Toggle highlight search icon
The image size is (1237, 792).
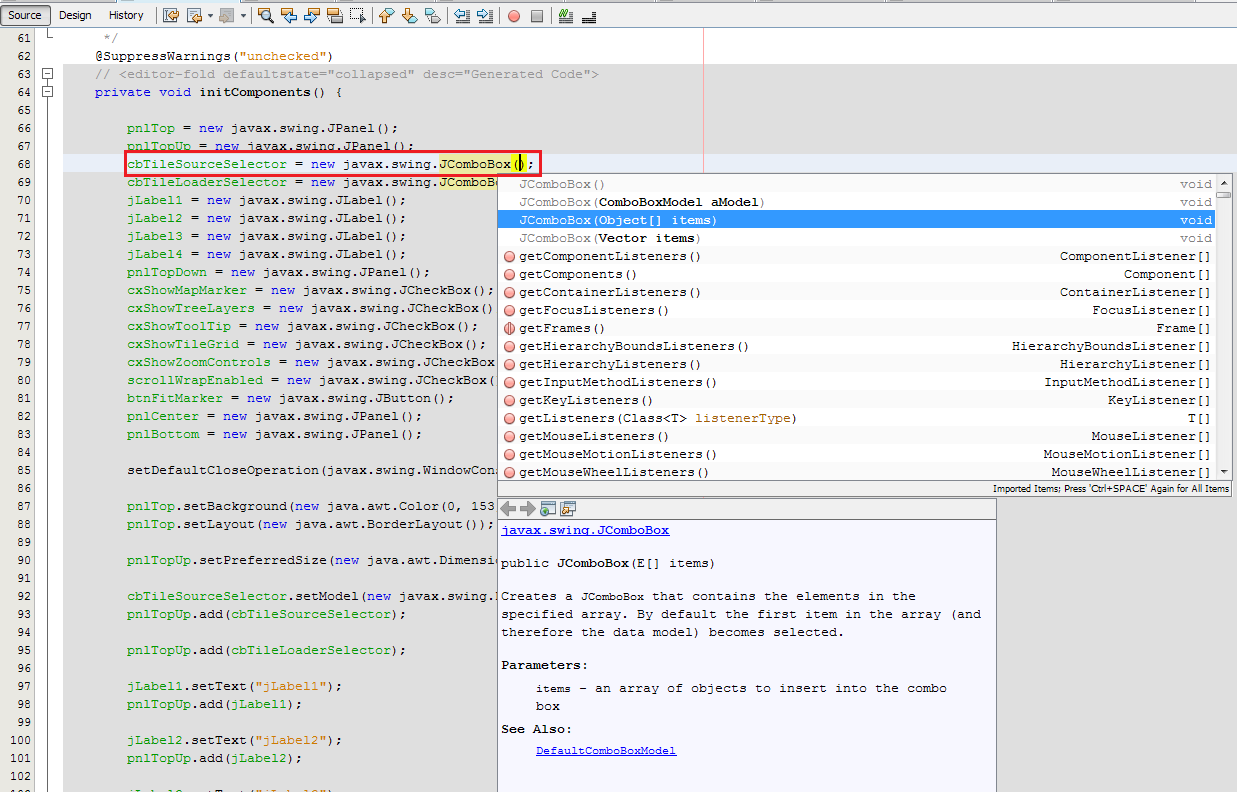point(335,16)
